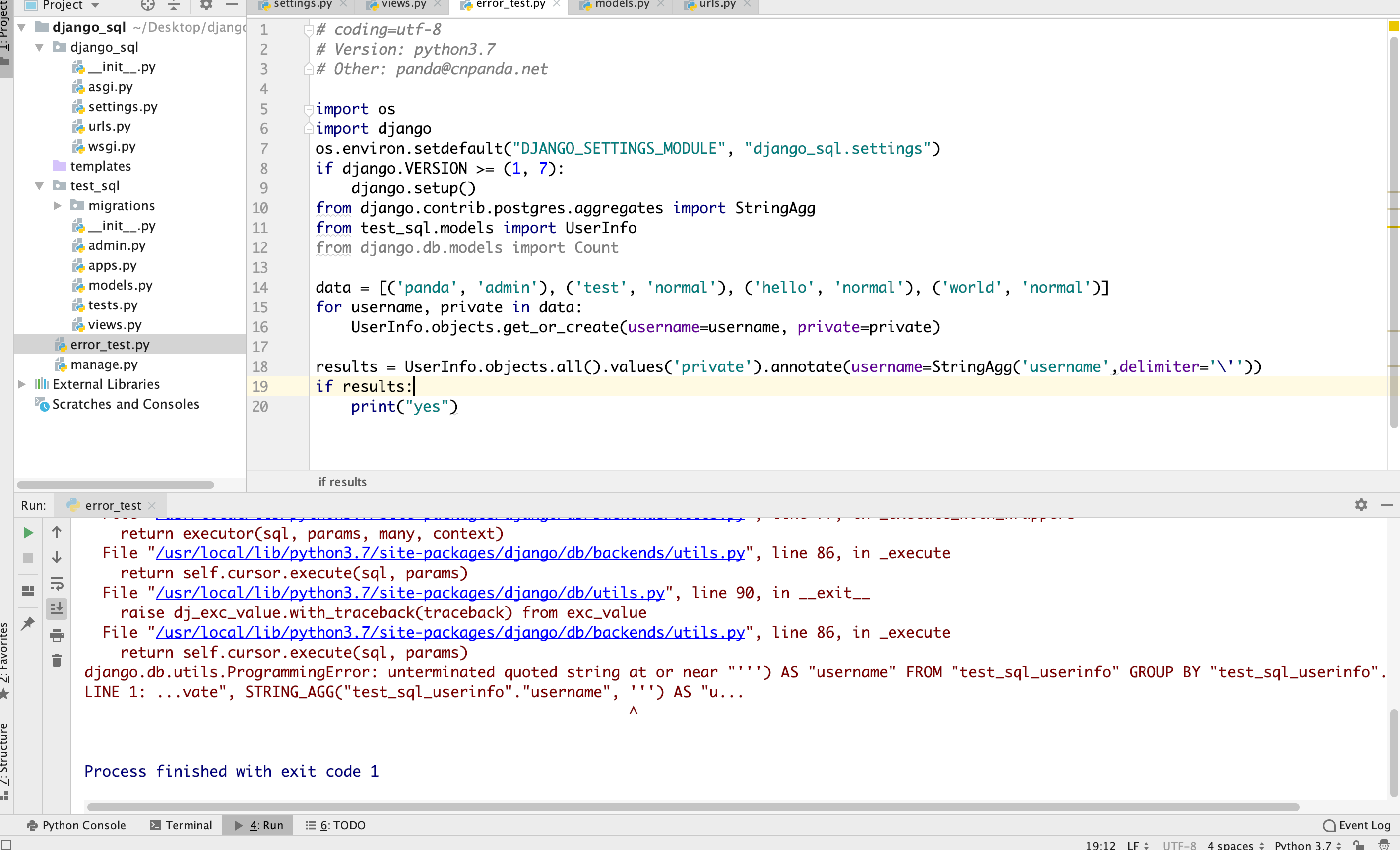
Task: Select admin.py under test_sql
Action: (117, 245)
